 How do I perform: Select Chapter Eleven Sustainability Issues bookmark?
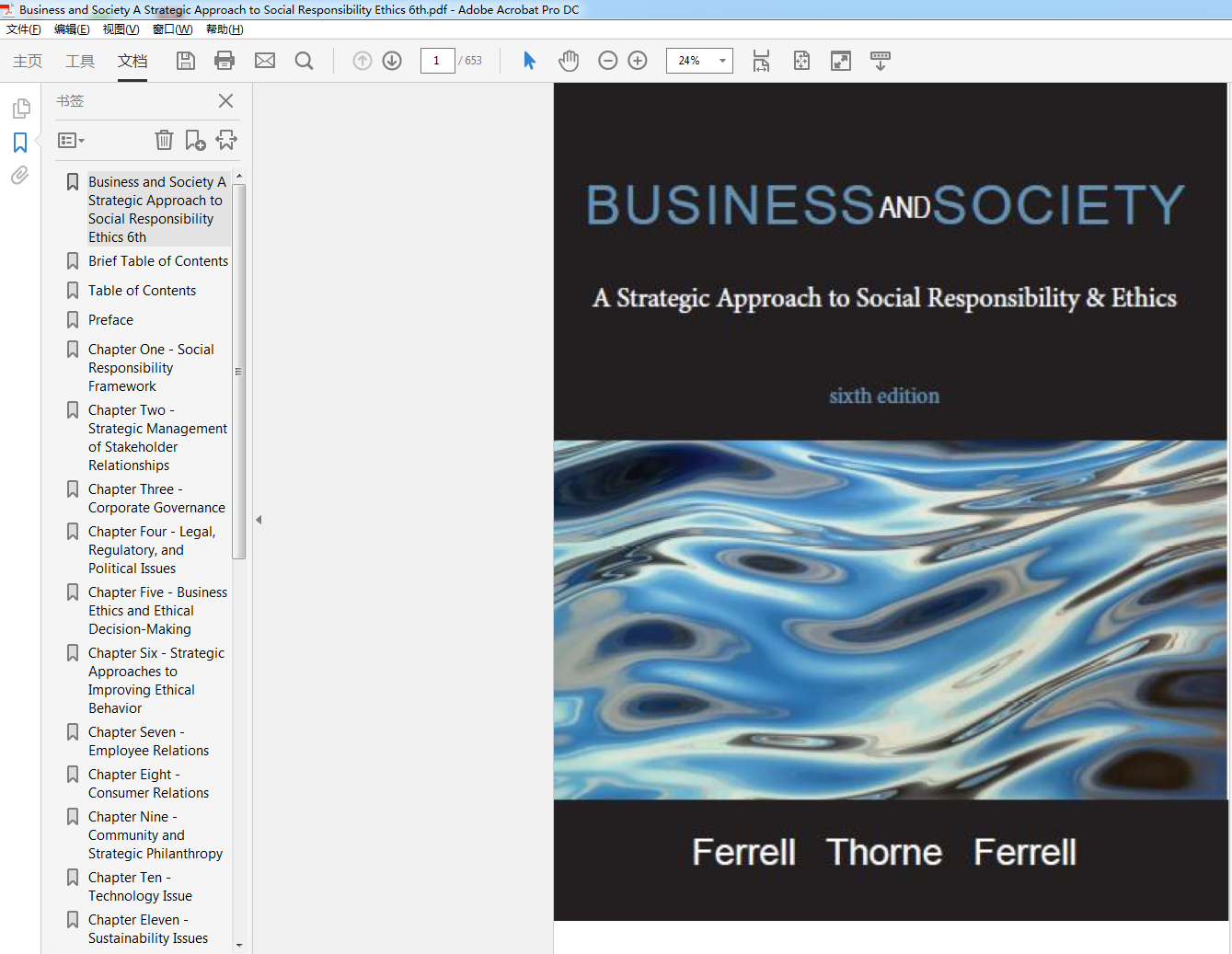tap(148, 929)
